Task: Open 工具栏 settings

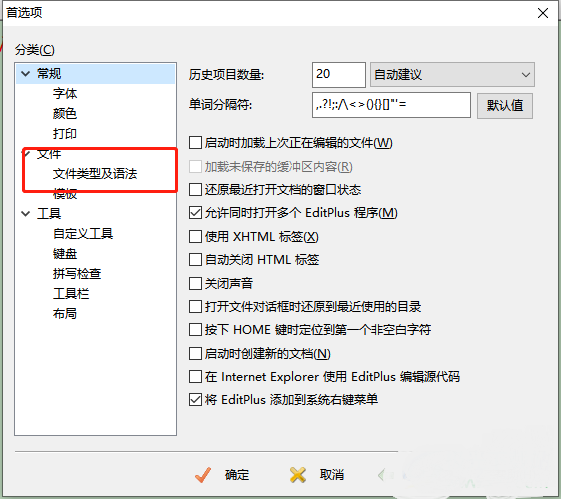Action: click(x=71, y=294)
